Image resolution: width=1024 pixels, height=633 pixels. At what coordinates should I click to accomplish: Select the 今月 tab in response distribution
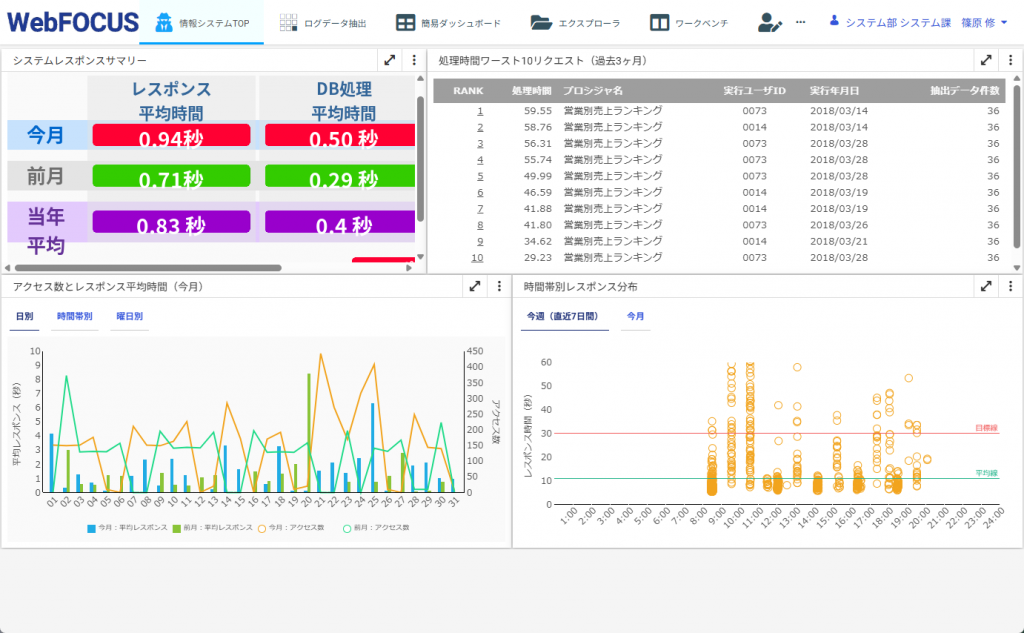(x=635, y=316)
